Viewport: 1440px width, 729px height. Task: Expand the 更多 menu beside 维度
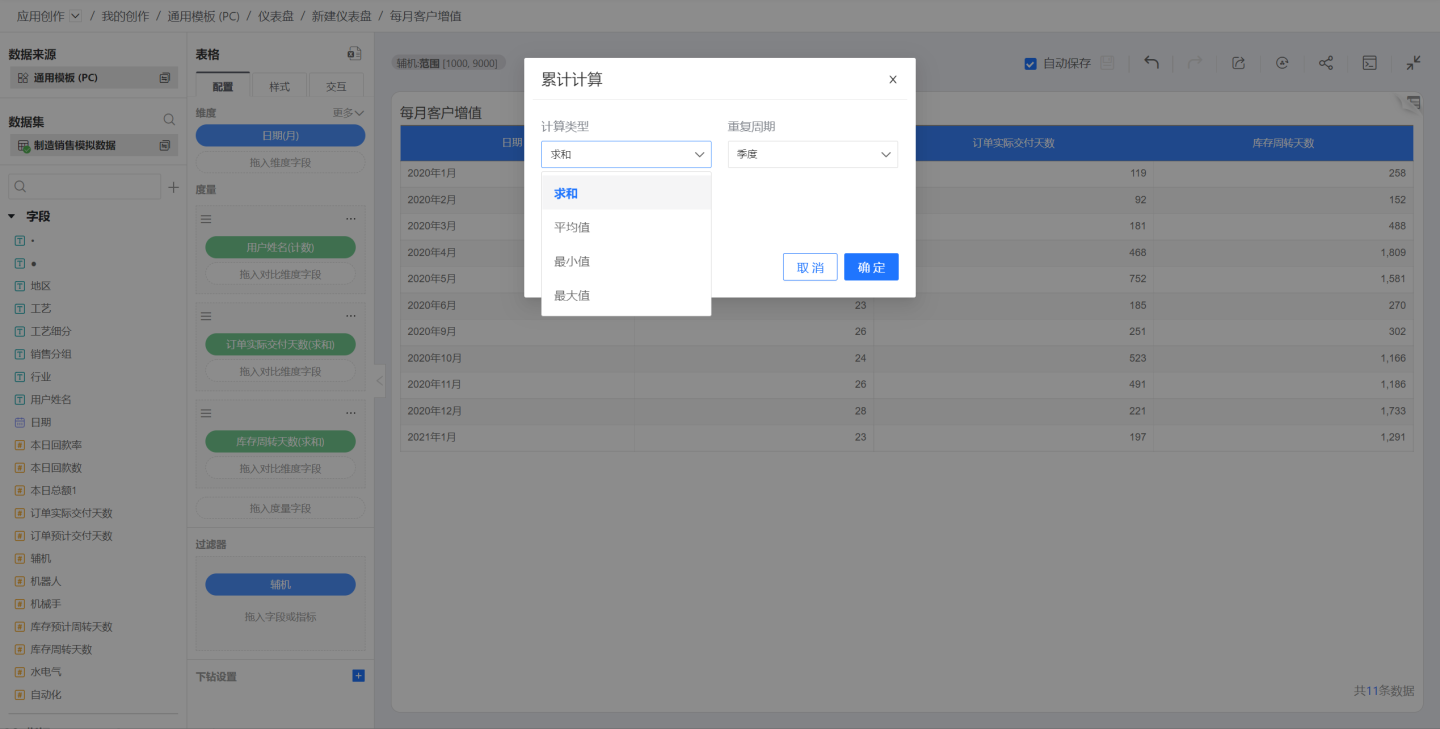[x=348, y=113]
